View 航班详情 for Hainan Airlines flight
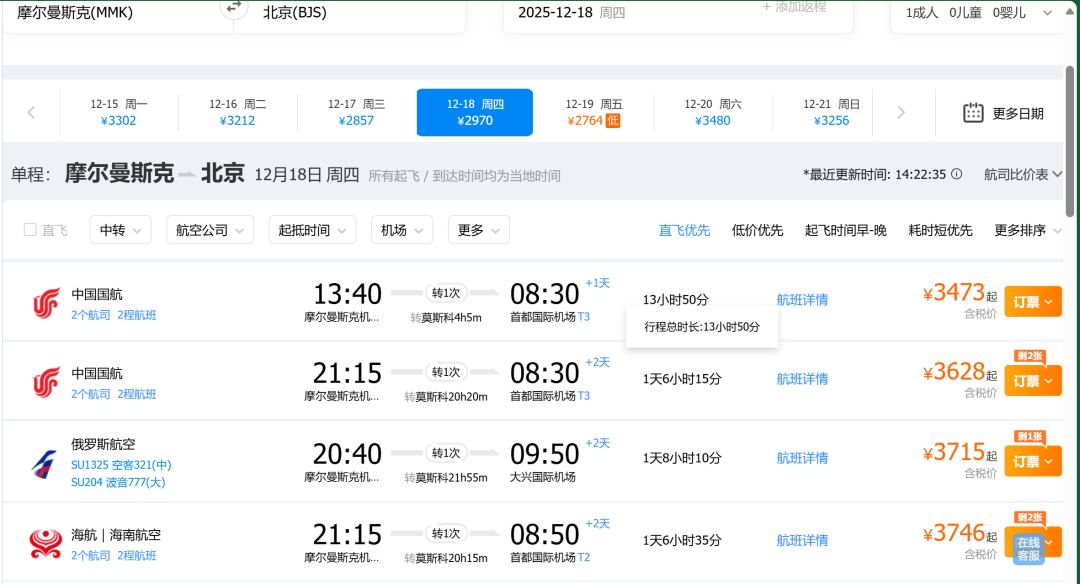Image resolution: width=1080 pixels, height=584 pixels. coord(802,541)
